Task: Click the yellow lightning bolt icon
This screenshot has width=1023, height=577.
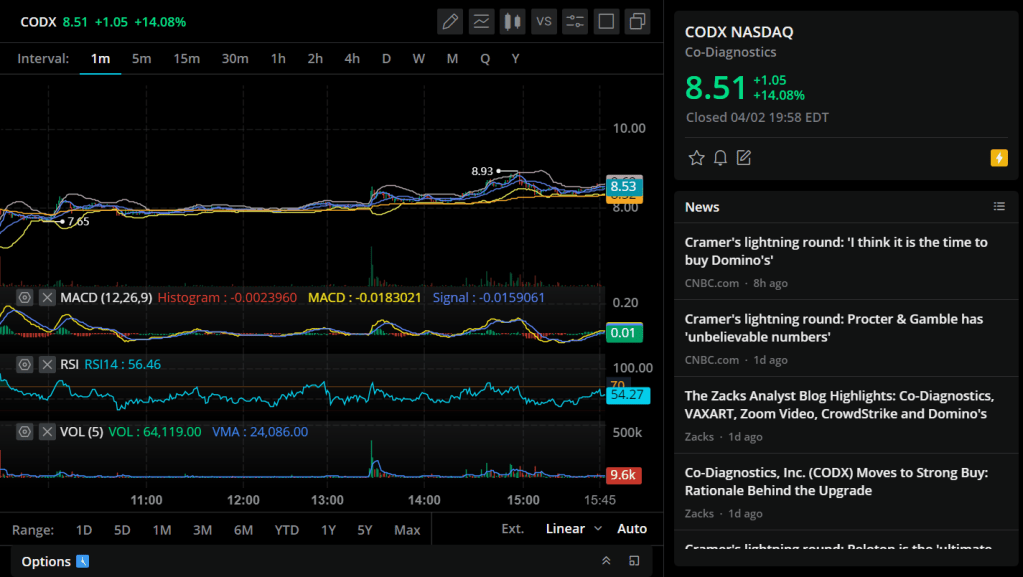Action: [x=998, y=158]
